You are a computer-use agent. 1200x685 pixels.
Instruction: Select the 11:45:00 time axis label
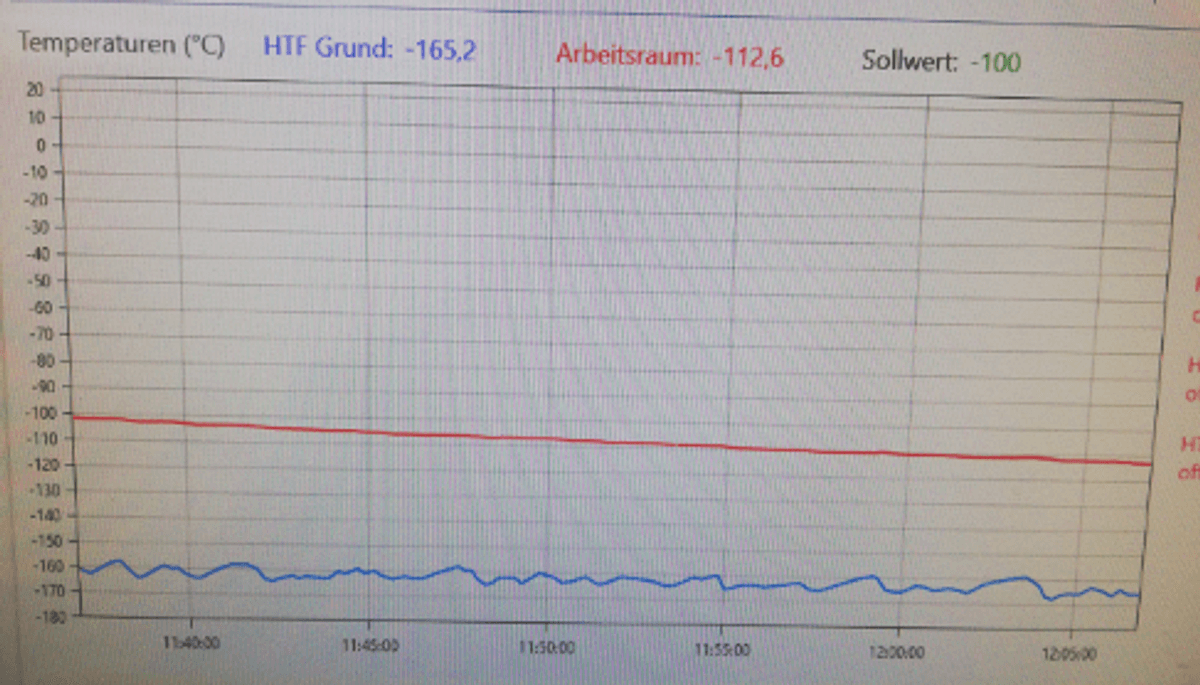click(370, 646)
